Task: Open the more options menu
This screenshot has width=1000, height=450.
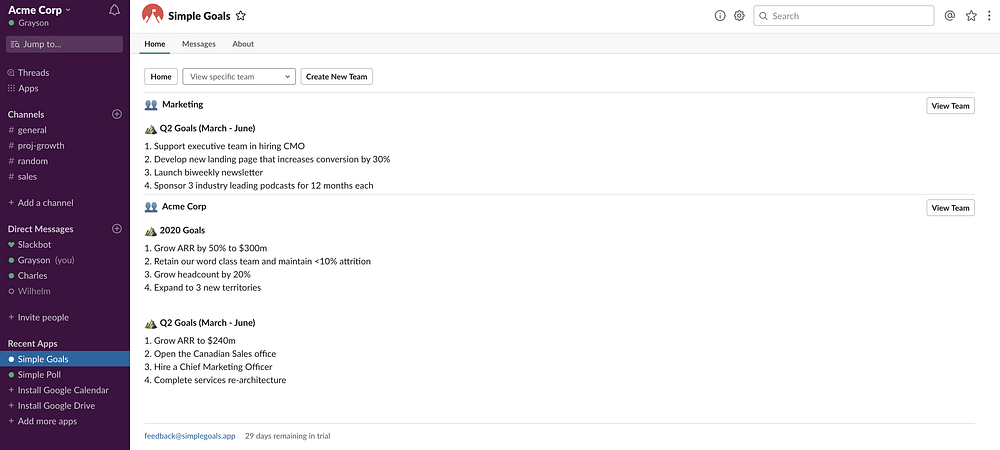Action: coord(988,16)
